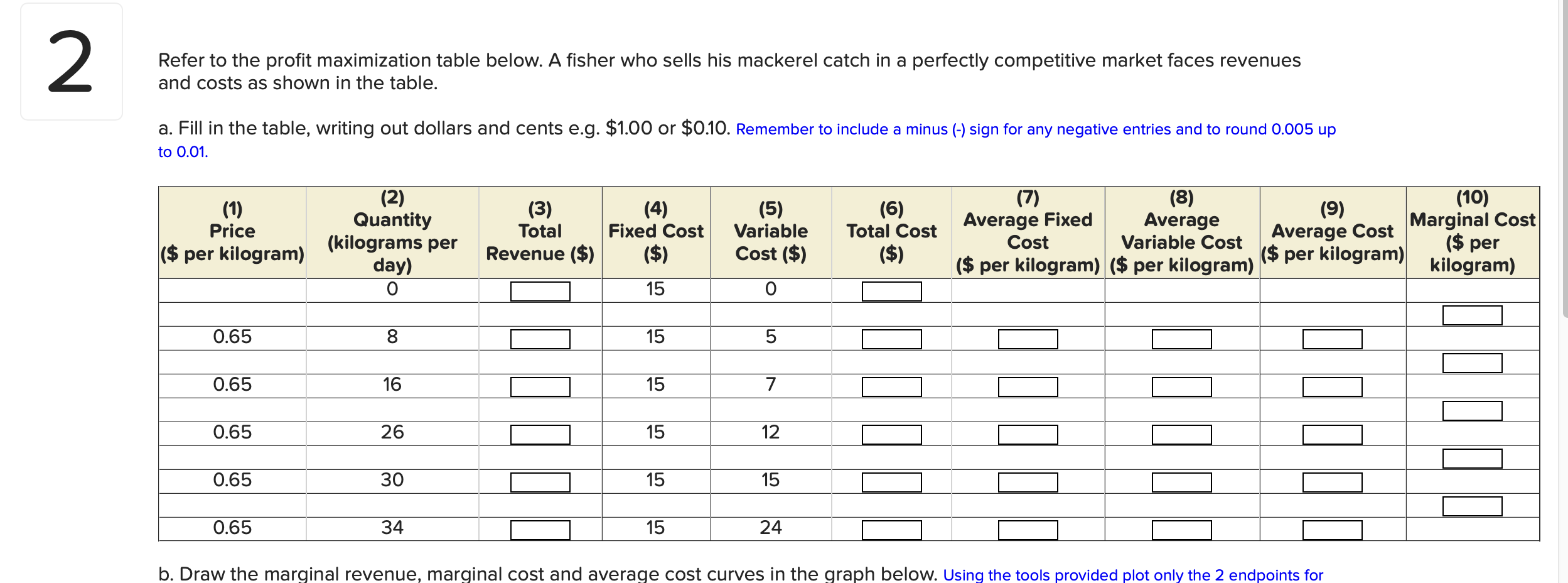Click Average Fixed Cost input for quantity 16
The image size is (1568, 583).
(x=1029, y=386)
